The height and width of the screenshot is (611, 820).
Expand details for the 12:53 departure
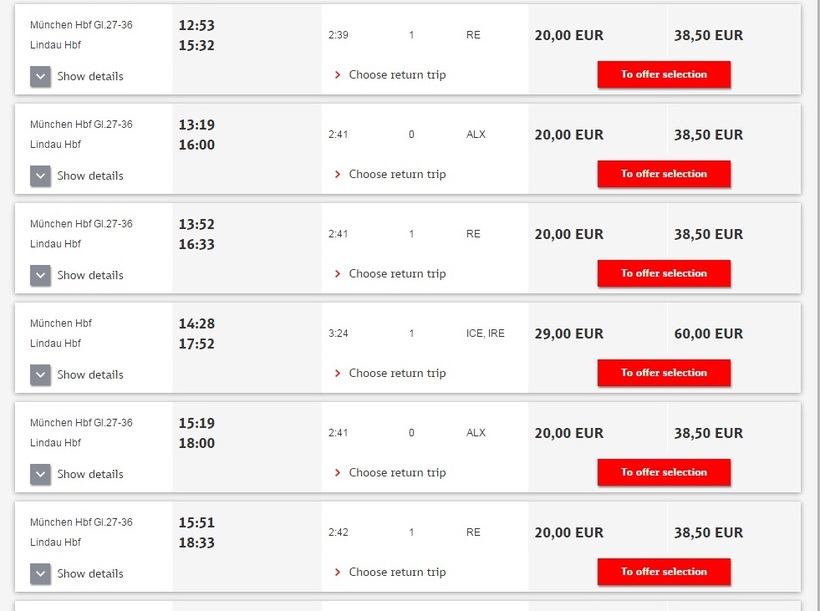pos(40,77)
